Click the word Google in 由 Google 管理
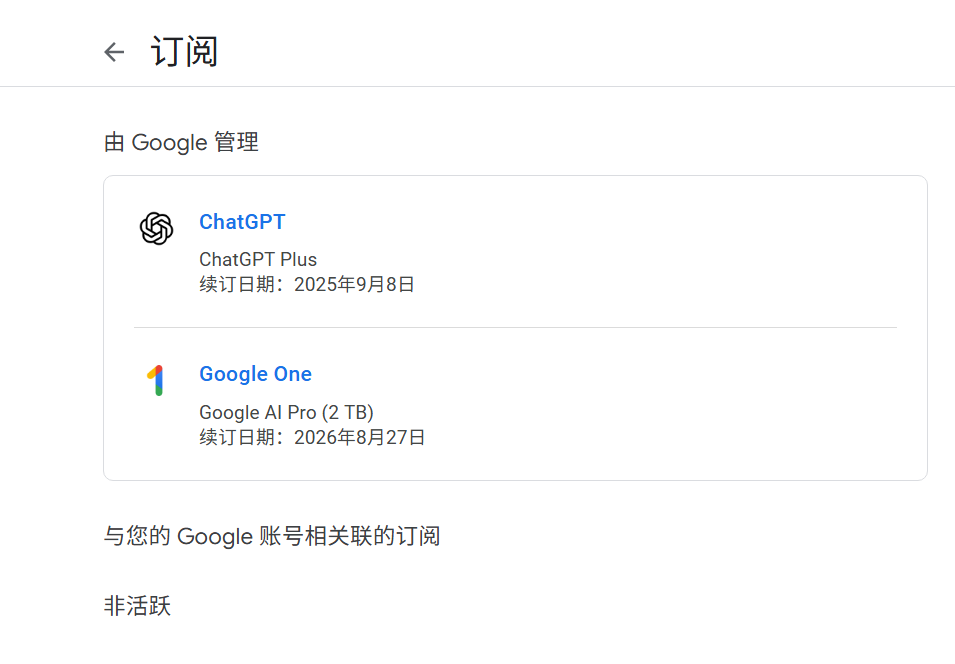This screenshot has height=664, width=955. [x=169, y=143]
